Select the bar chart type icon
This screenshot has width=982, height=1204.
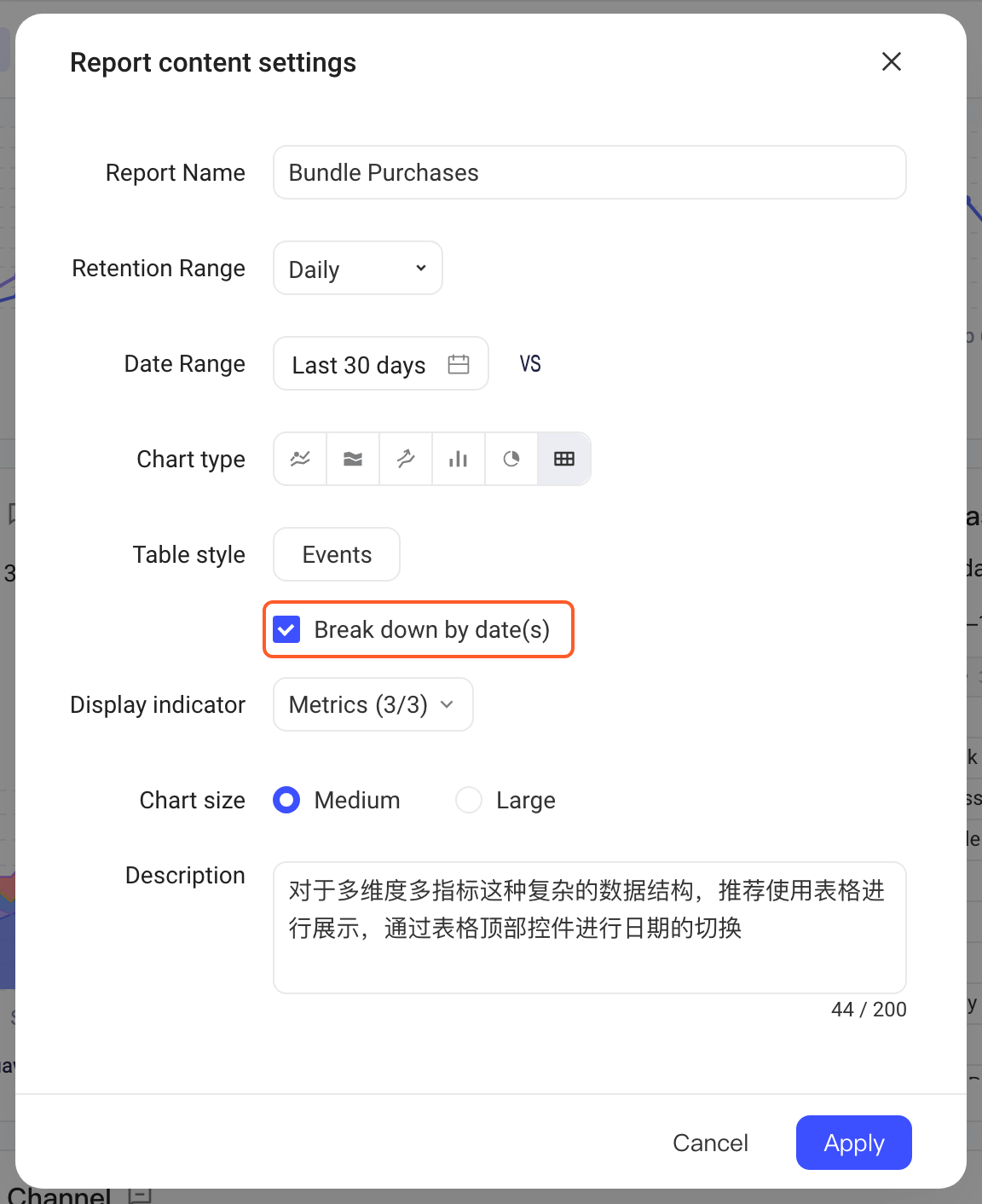click(x=459, y=459)
